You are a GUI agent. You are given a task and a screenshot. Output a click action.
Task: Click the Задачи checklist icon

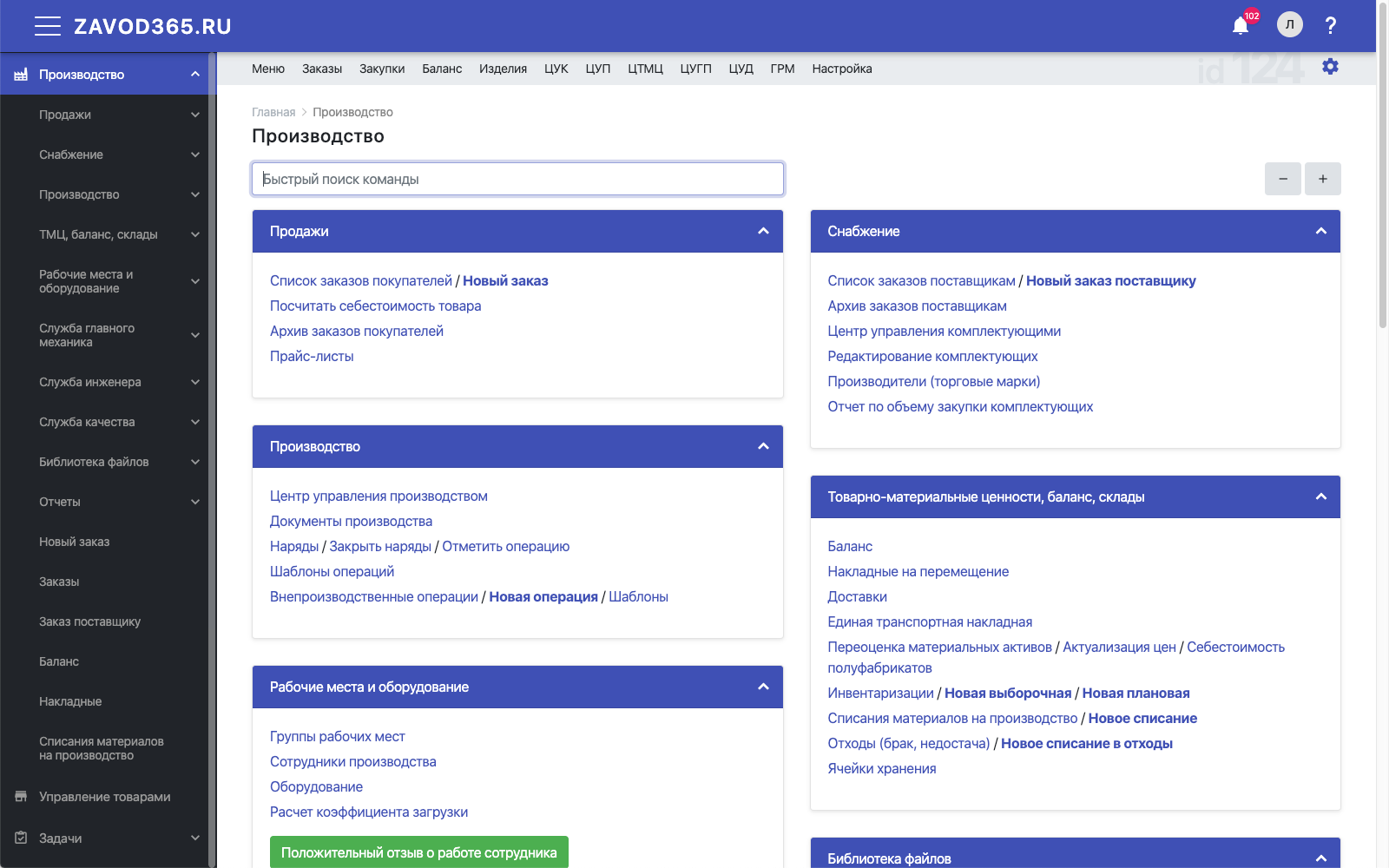click(21, 838)
